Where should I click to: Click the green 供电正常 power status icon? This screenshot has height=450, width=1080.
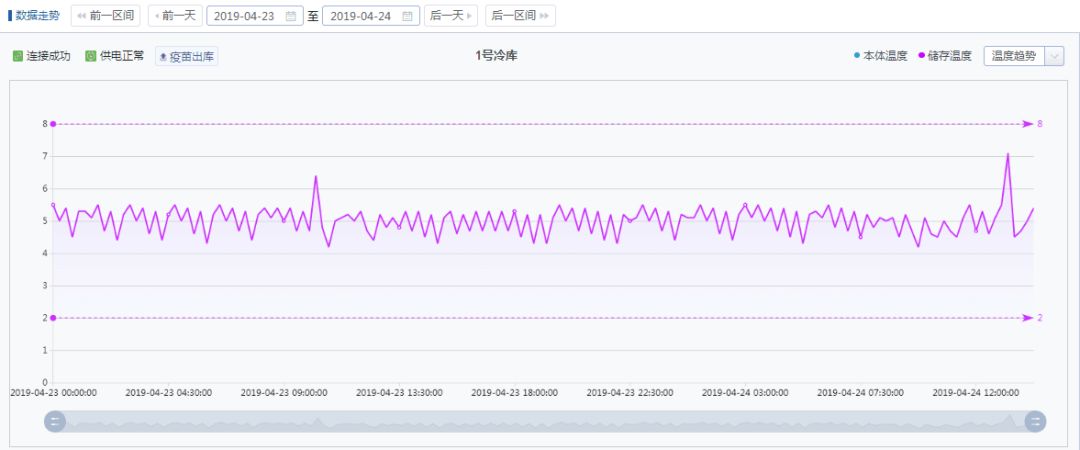click(x=91, y=56)
